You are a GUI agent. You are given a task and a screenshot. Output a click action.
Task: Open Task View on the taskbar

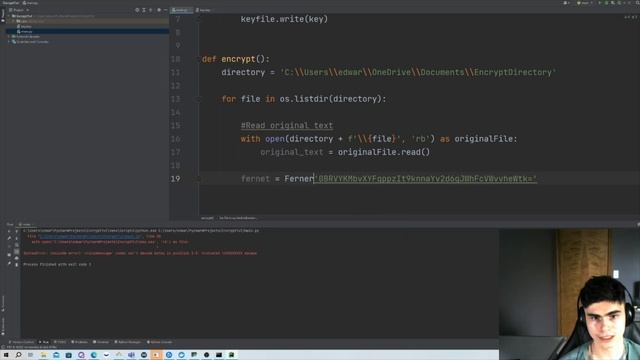pos(31,355)
